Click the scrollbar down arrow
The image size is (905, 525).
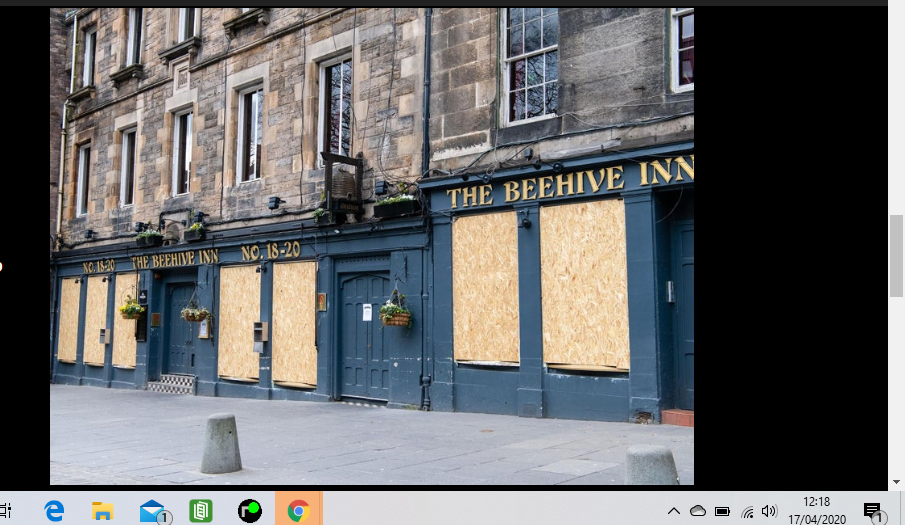896,482
